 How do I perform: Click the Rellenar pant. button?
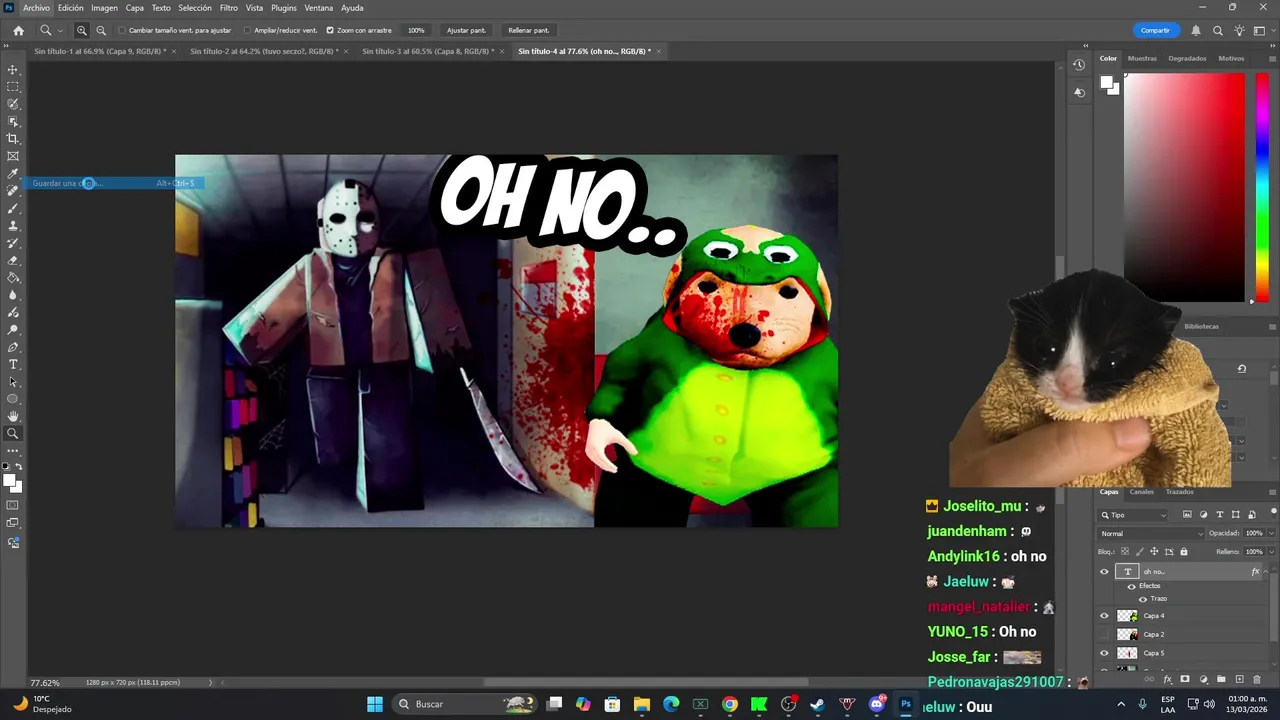pyautogui.click(x=528, y=30)
